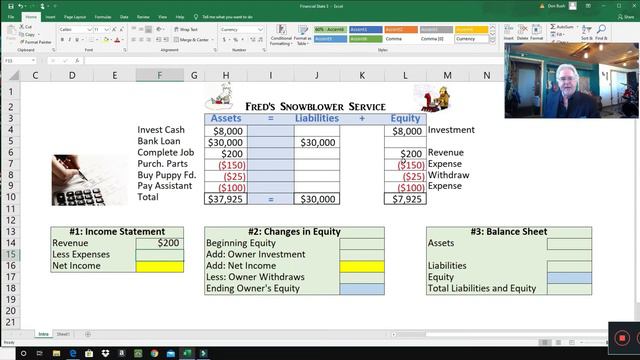Viewport: 640px width, 360px height.
Task: Toggle Italic formatting
Action: click(69, 40)
